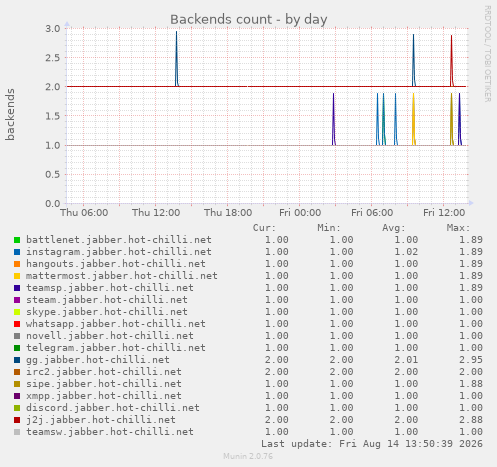Select gg.jabber.hot-chilli.net legend label
This screenshot has width=497, height=467.
pyautogui.click(x=98, y=360)
